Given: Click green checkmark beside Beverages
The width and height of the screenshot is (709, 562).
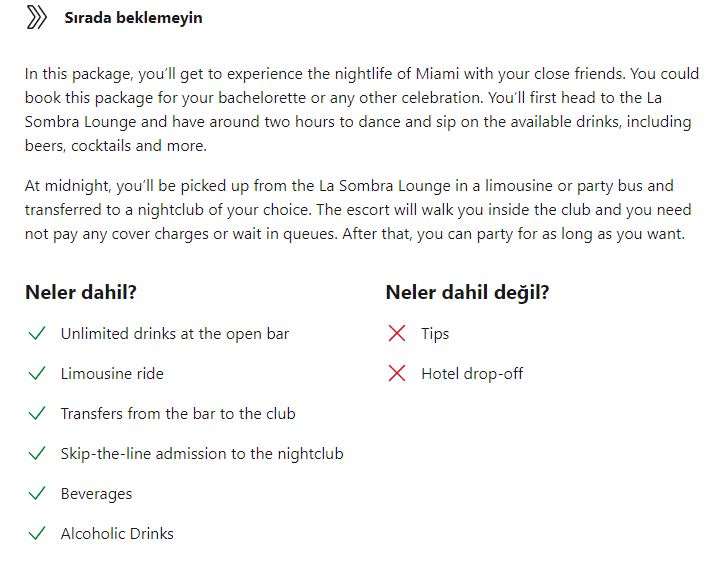Looking at the screenshot, I should (37, 493).
